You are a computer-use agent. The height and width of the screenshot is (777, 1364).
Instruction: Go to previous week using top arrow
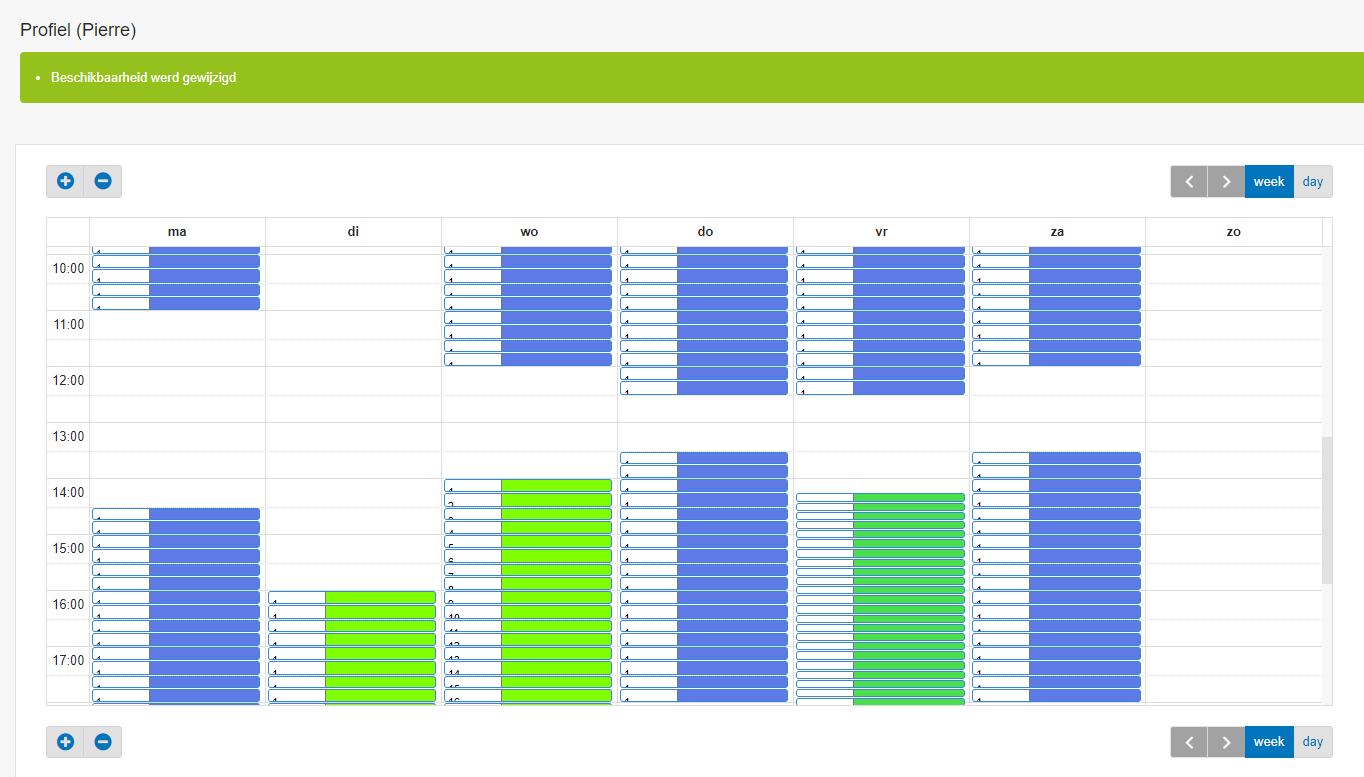[1189, 182]
